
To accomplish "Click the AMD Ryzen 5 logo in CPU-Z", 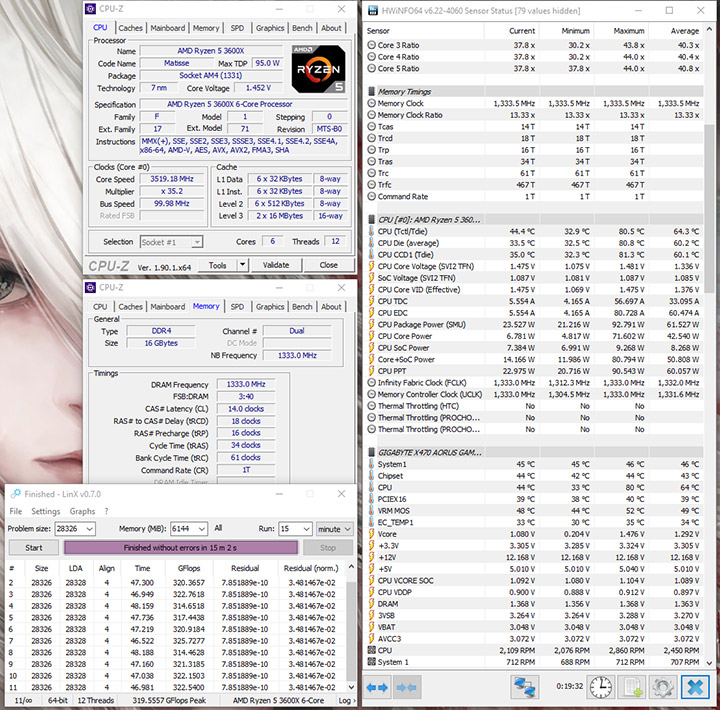I will tap(317, 68).
